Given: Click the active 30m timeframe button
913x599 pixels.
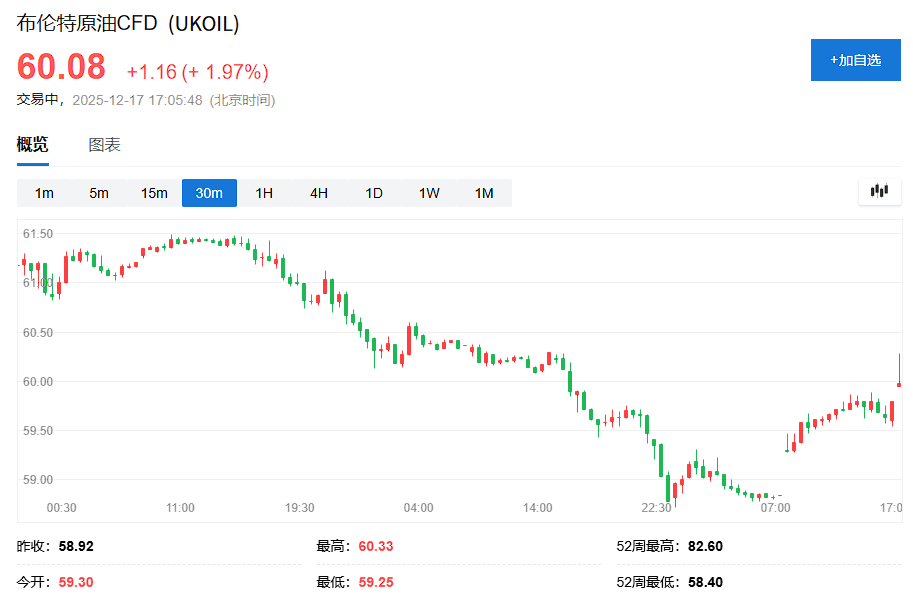Looking at the screenshot, I should point(208,192).
